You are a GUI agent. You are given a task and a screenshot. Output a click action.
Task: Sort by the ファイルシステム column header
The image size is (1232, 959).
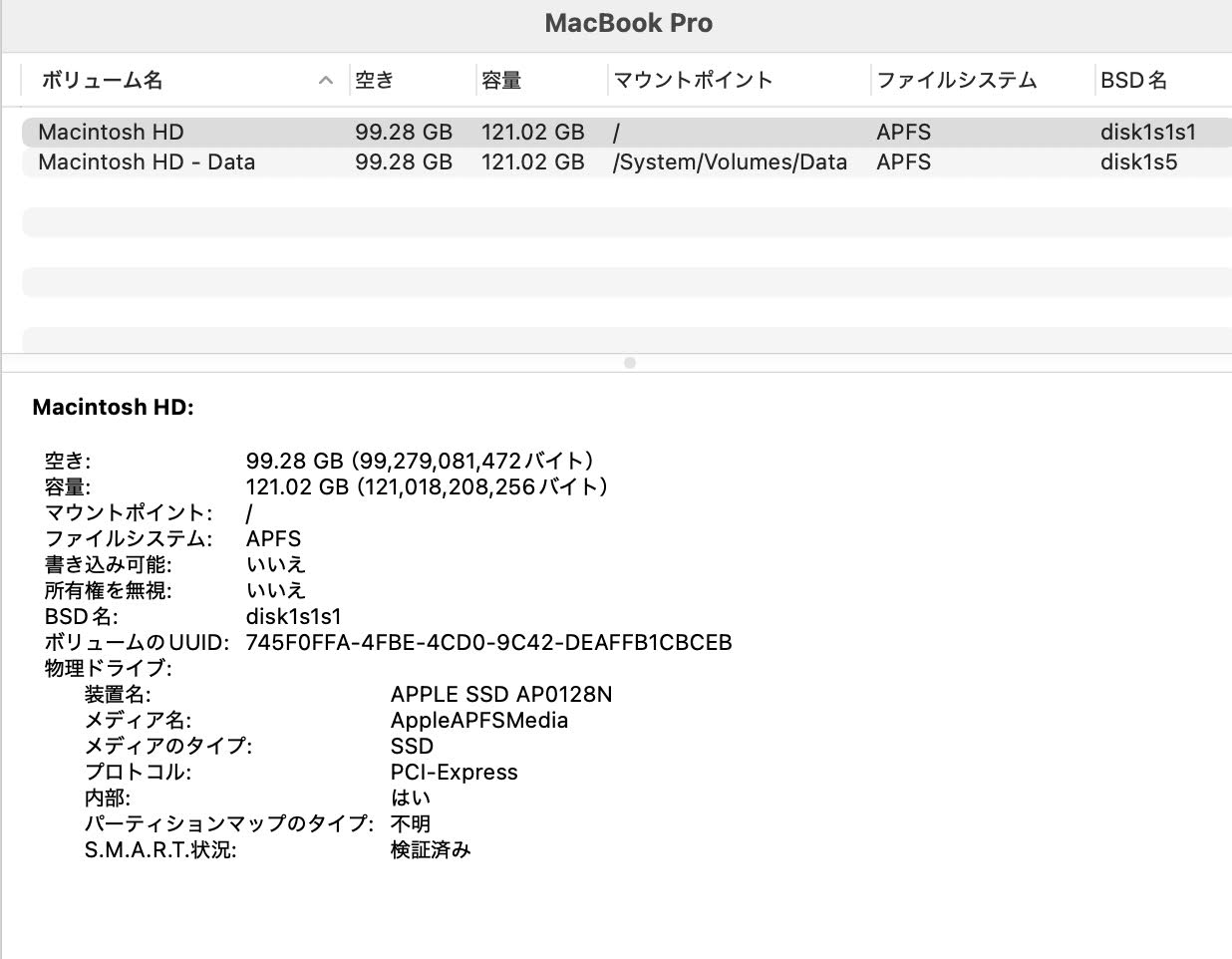[957, 80]
